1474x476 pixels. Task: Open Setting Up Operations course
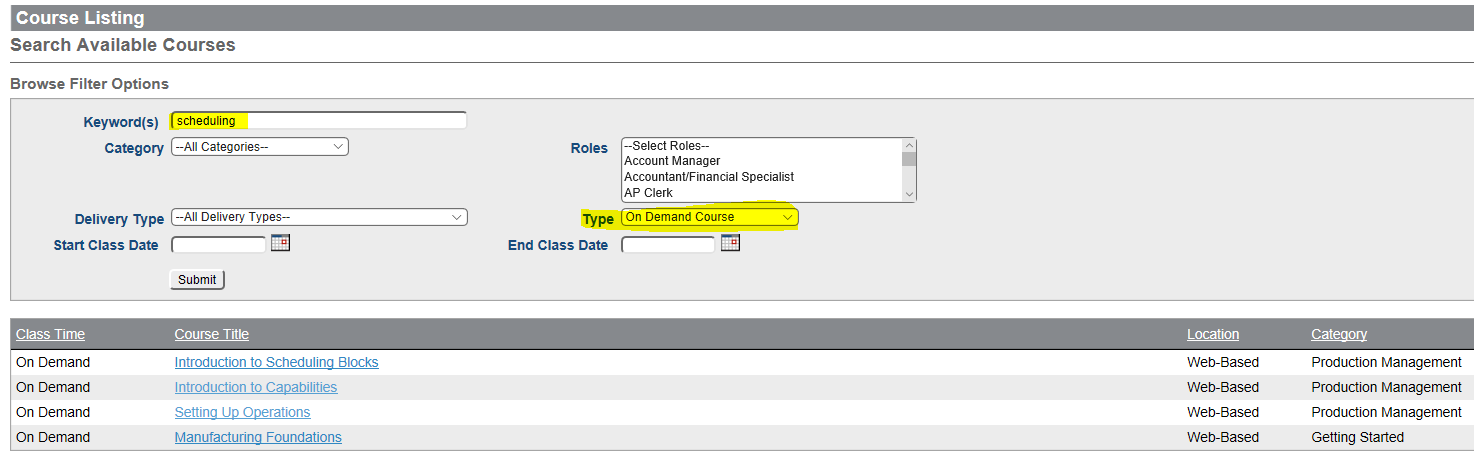[x=242, y=412]
